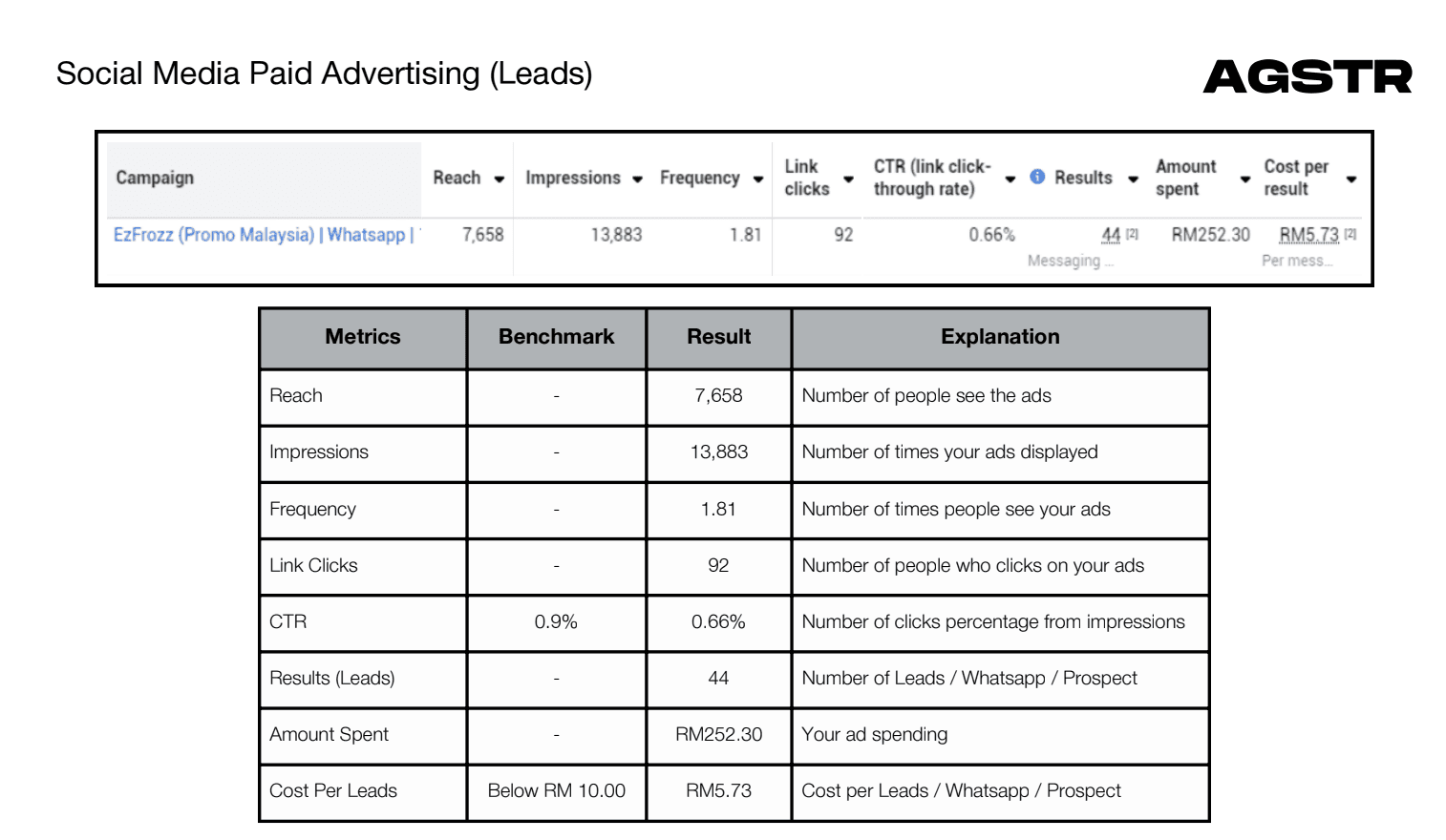
Task: Sort by the Amount spent header label
Action: pos(1186,178)
